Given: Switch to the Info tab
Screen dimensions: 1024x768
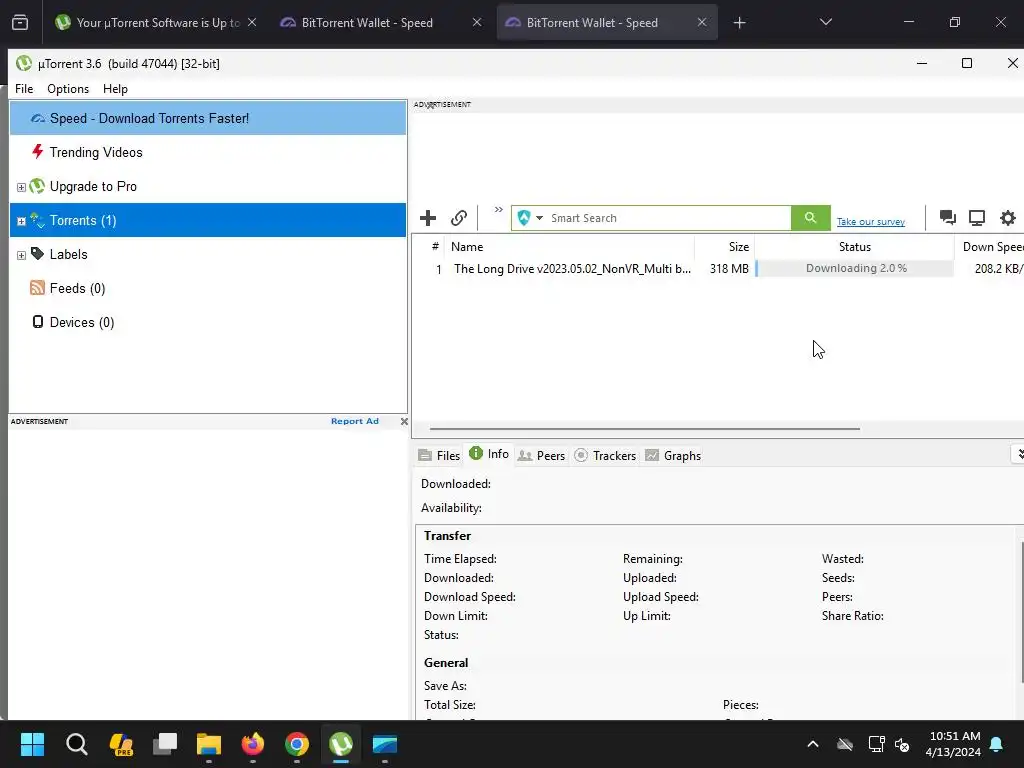Looking at the screenshot, I should coord(489,454).
